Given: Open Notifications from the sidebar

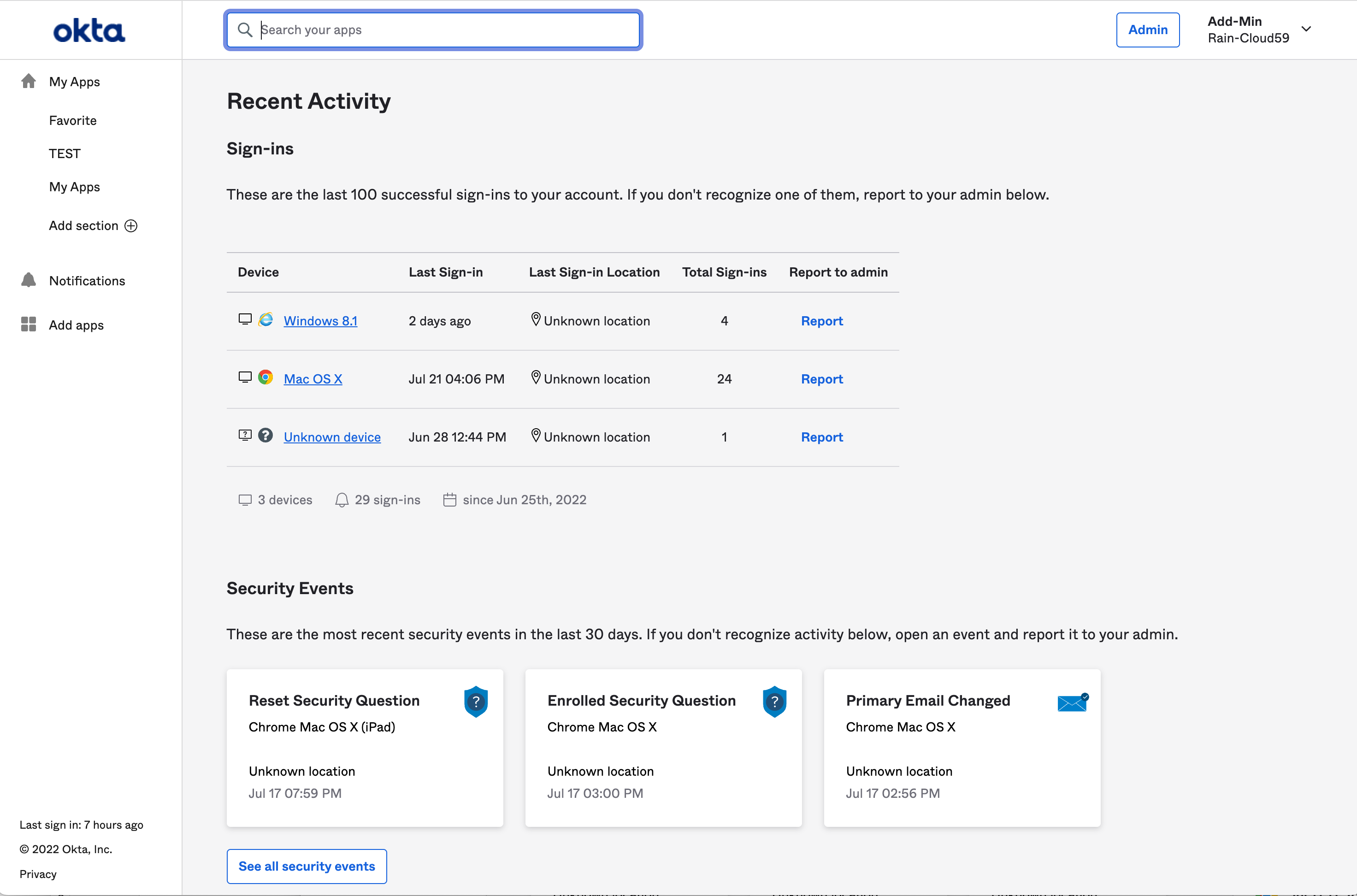Looking at the screenshot, I should pyautogui.click(x=87, y=281).
